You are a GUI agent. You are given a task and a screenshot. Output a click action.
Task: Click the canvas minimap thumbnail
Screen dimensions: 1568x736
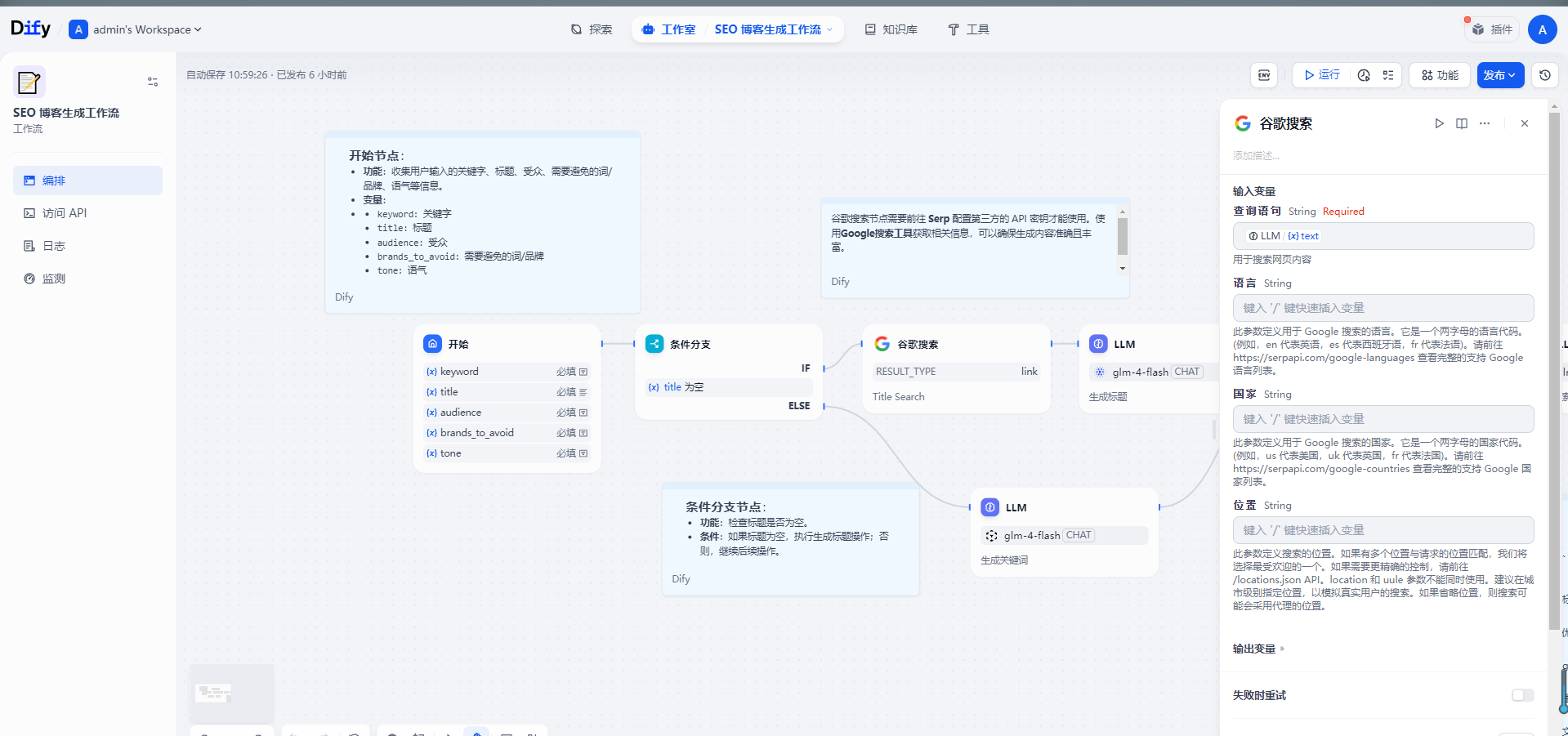(231, 693)
